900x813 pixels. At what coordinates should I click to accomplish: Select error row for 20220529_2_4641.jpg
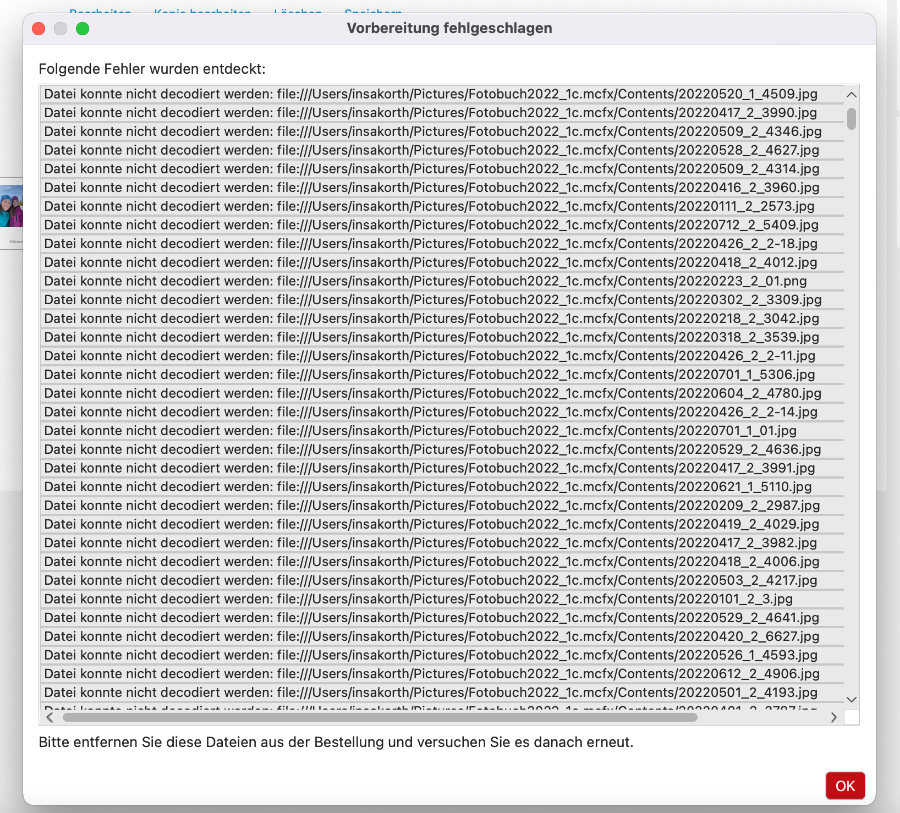click(442, 618)
